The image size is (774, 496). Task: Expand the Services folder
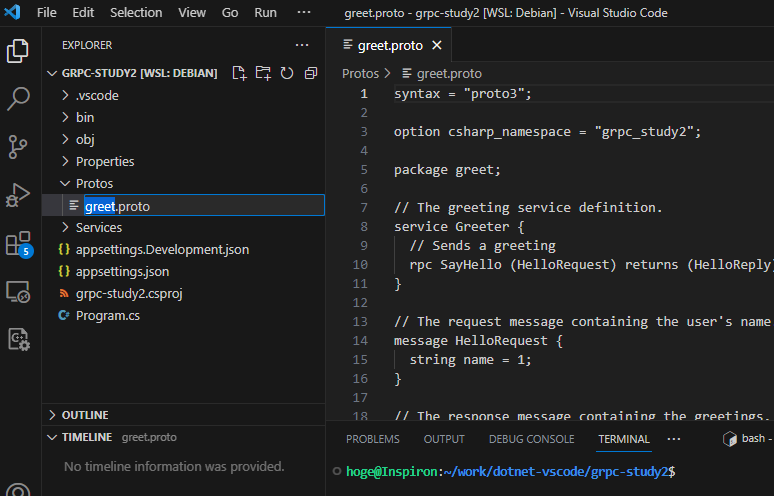(98, 227)
